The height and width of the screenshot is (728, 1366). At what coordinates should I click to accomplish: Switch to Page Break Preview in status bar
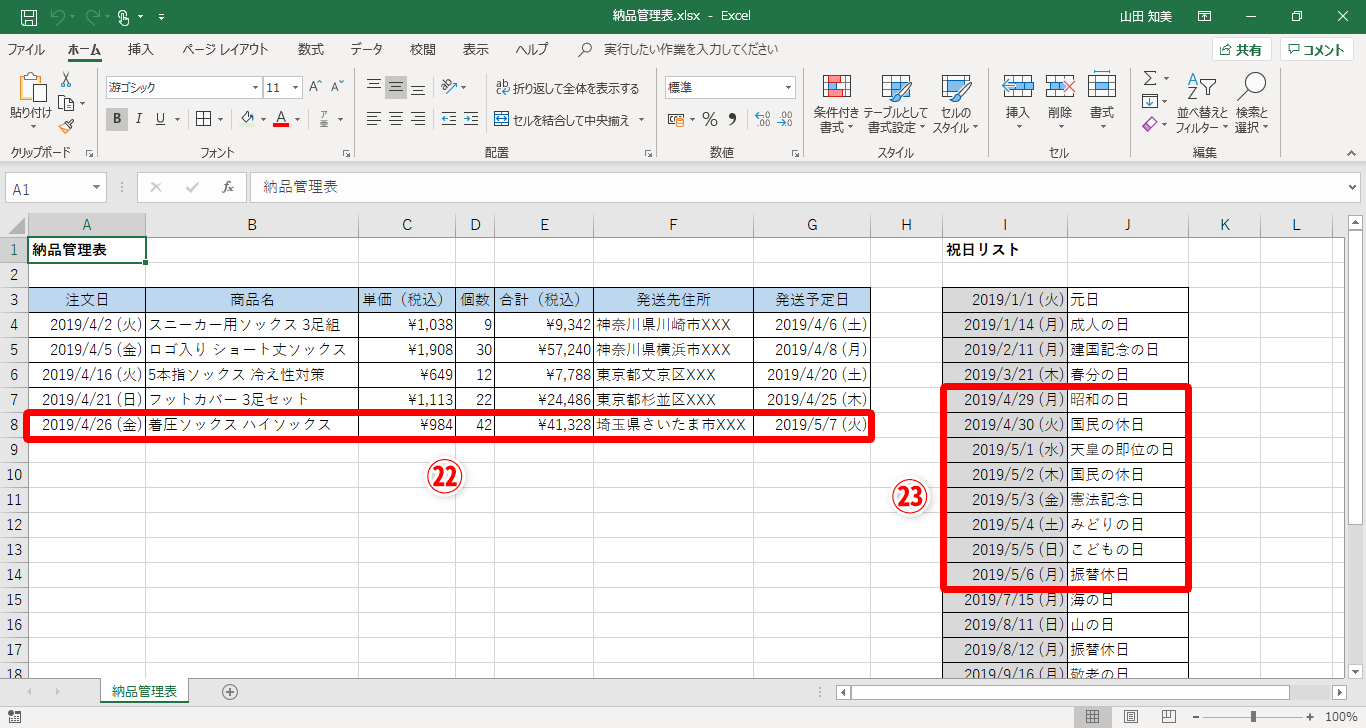1167,716
